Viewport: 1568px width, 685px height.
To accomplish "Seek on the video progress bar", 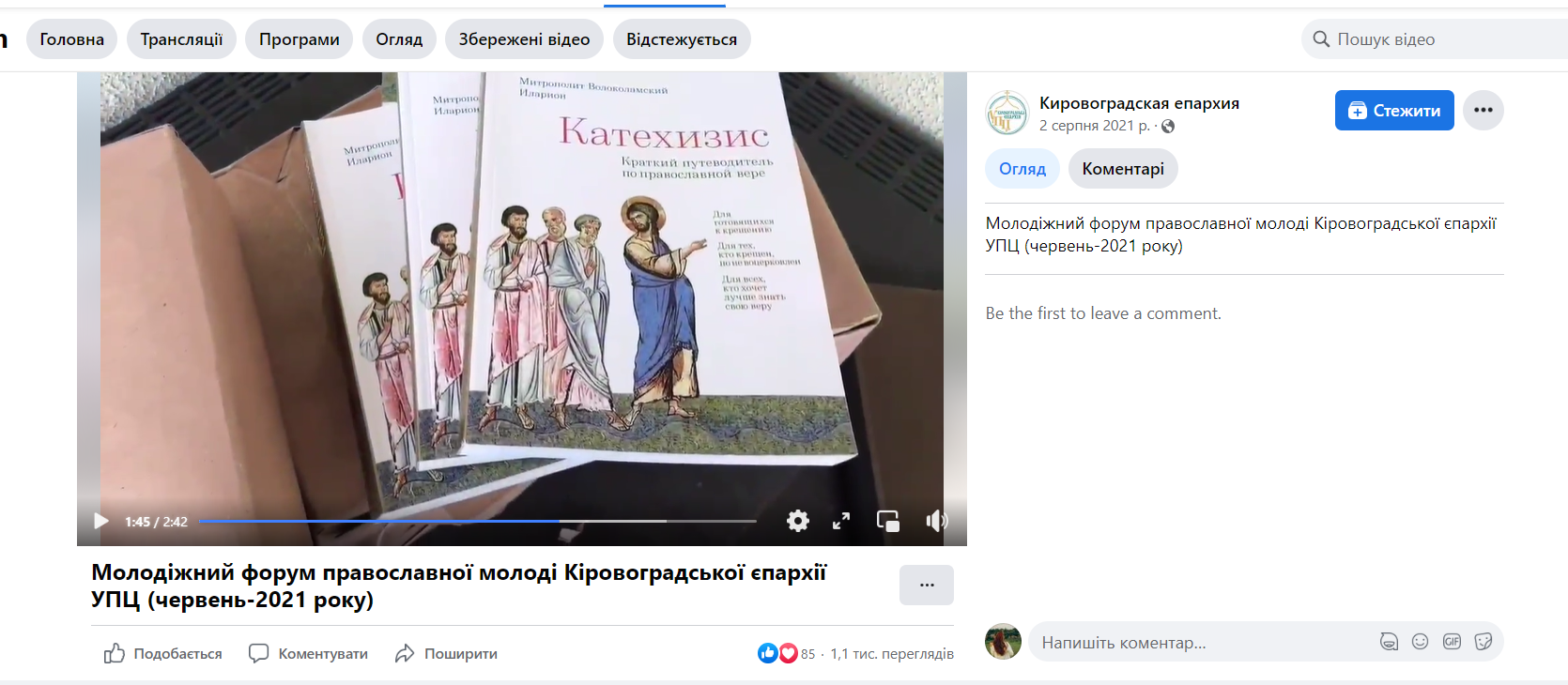I will tap(477, 521).
